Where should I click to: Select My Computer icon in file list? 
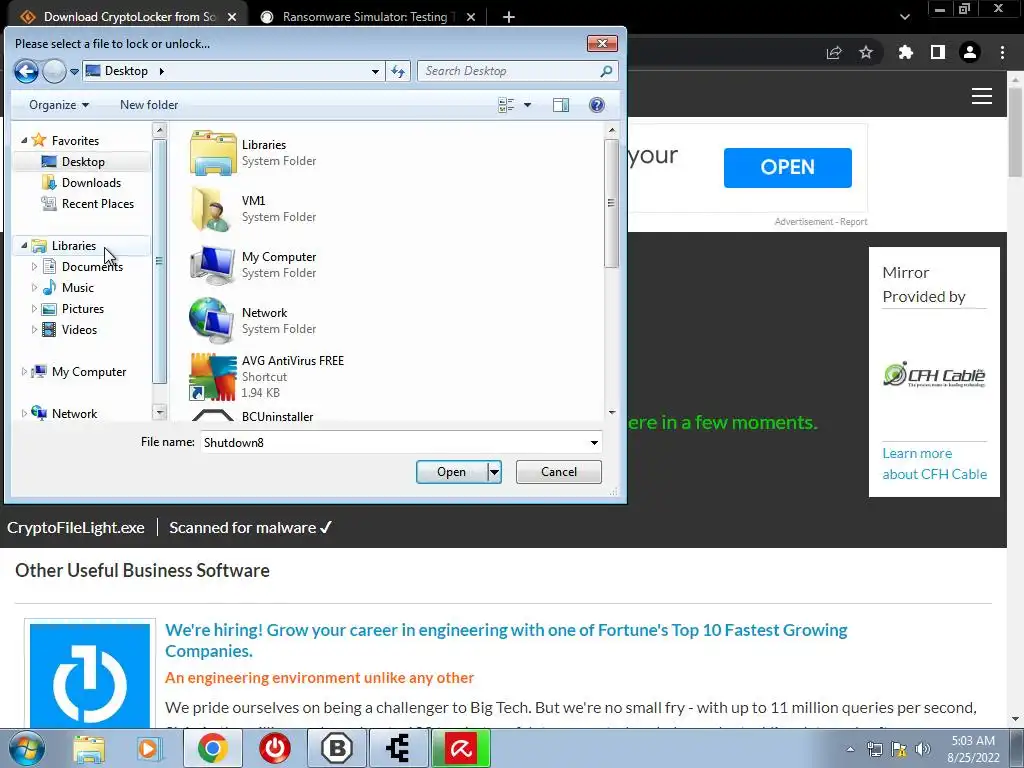pos(213,264)
